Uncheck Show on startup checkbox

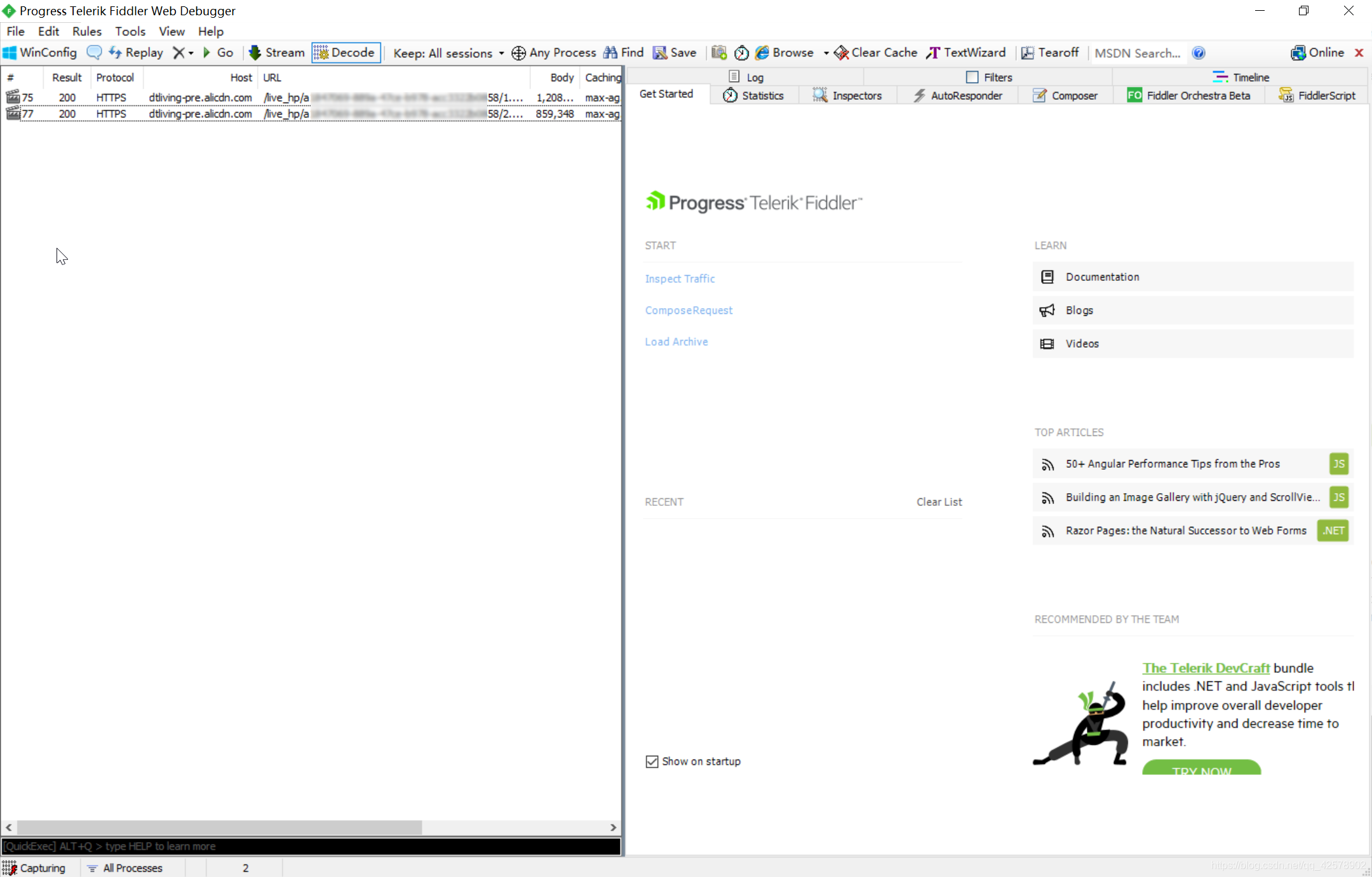pos(652,761)
